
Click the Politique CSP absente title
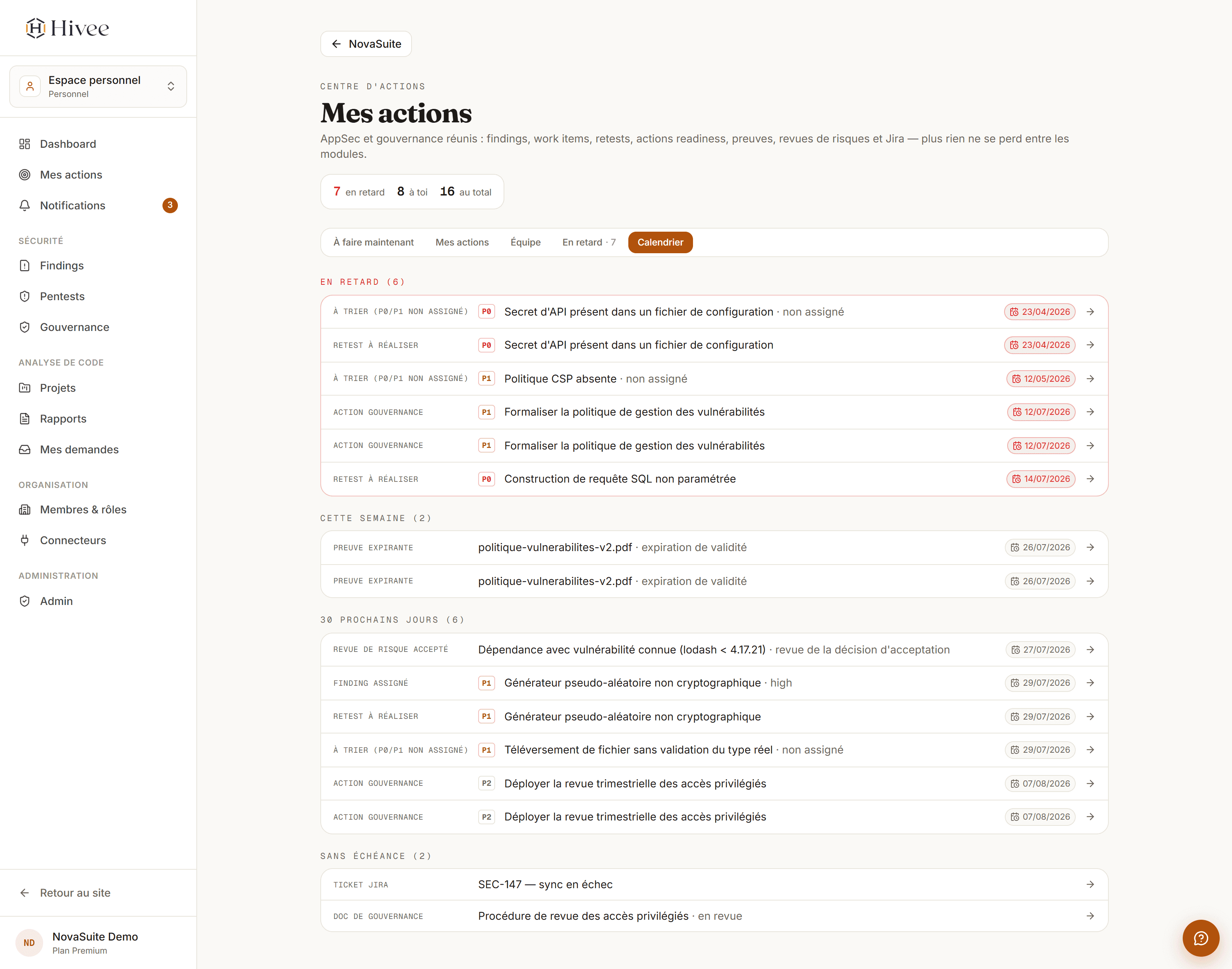(560, 378)
